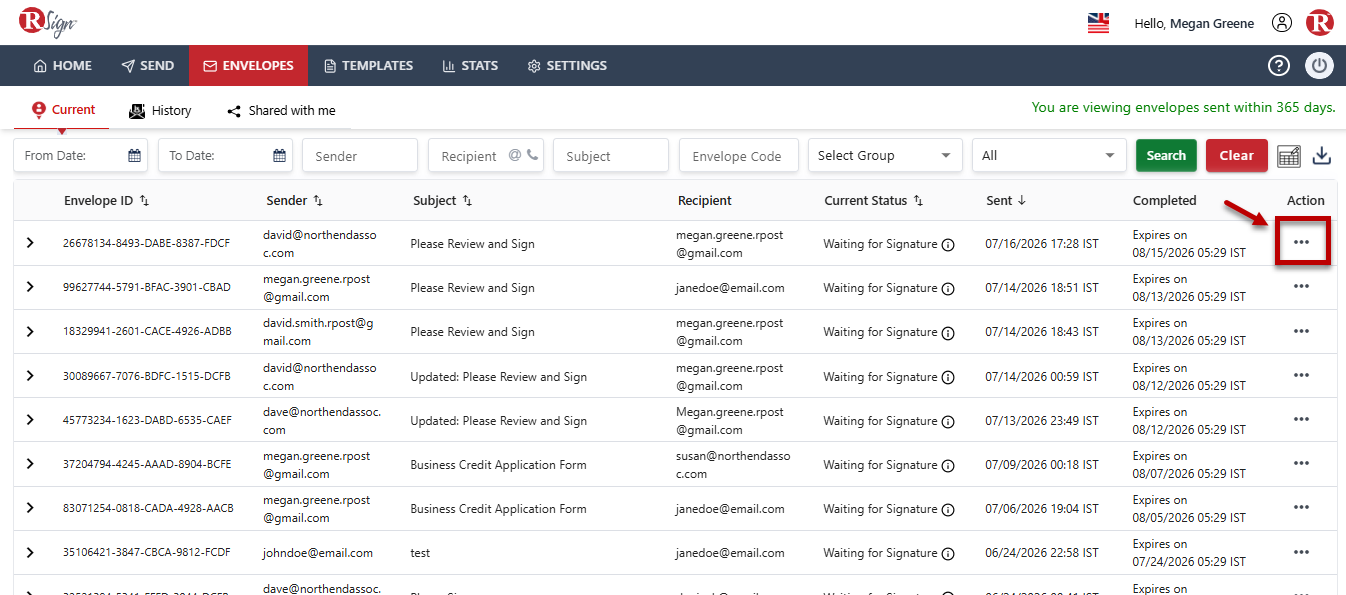Click the red Clear button
The height and width of the screenshot is (595, 1346).
1236,156
